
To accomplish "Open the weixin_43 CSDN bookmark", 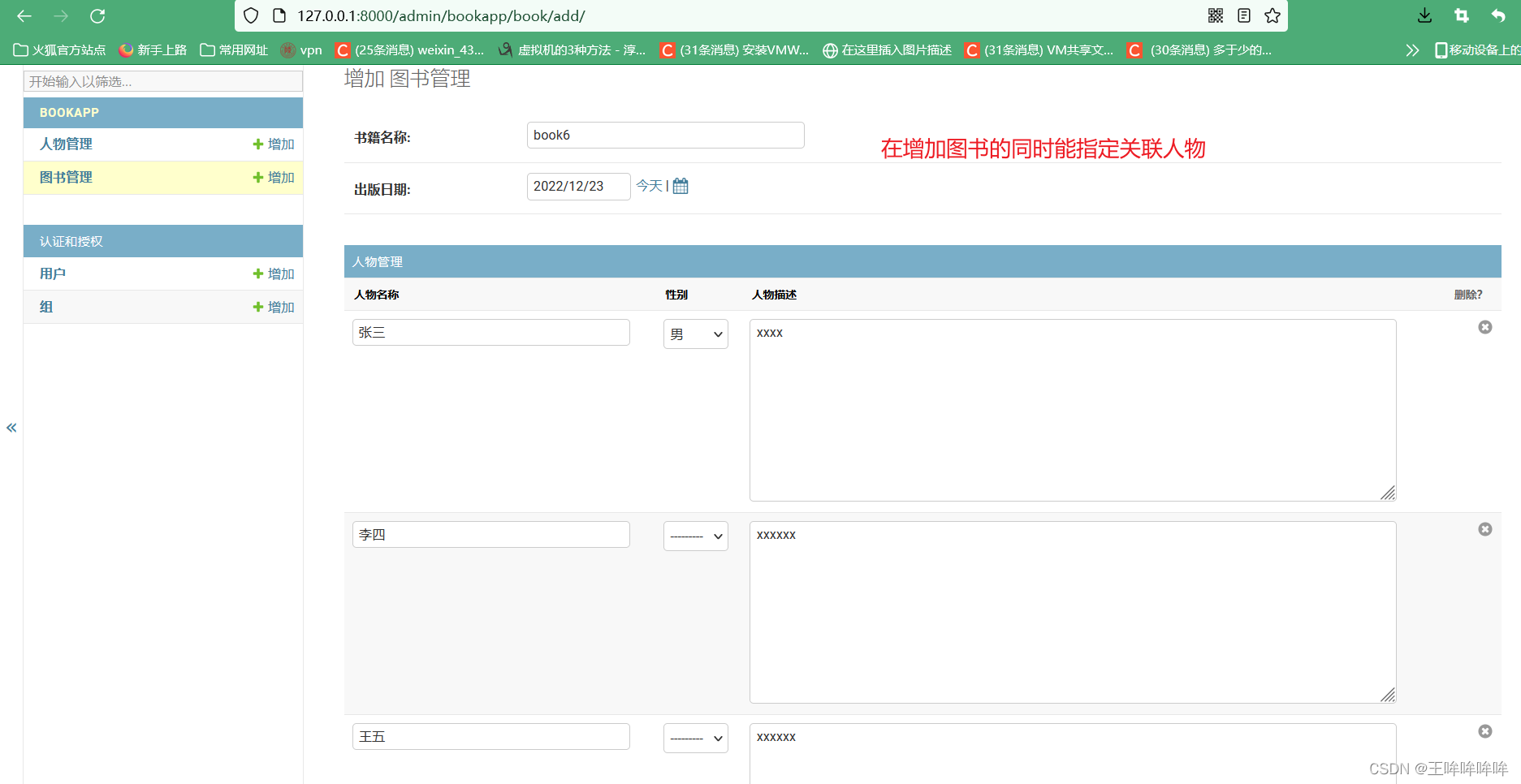I will pyautogui.click(x=410, y=50).
